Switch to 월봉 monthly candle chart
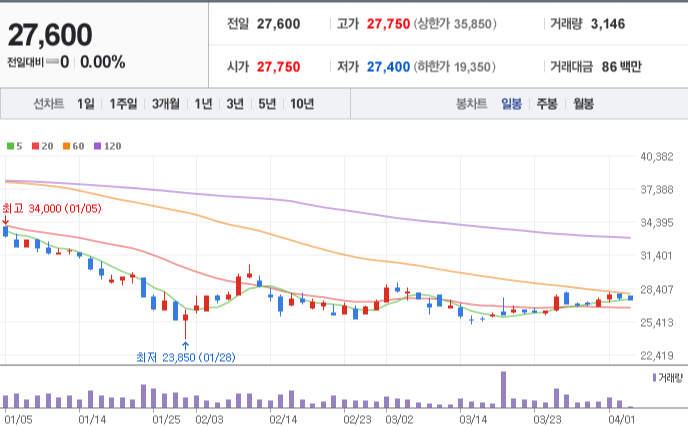The image size is (688, 426). point(584,104)
